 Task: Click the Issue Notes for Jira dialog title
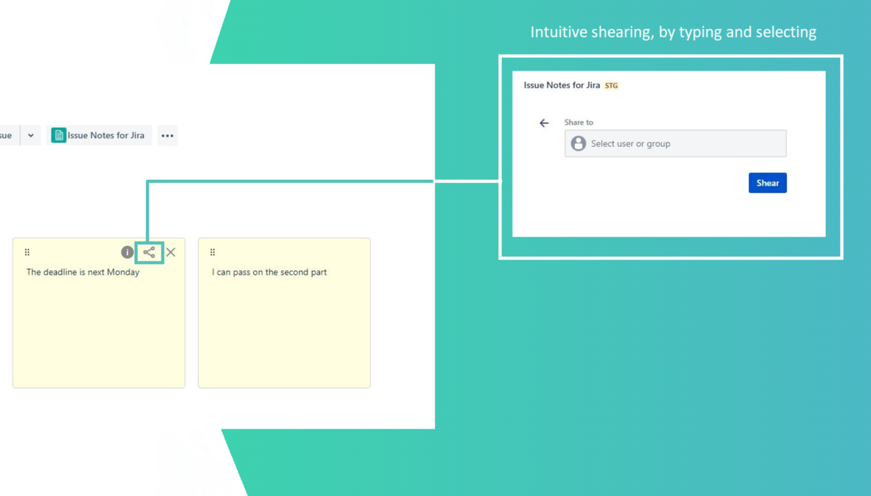[562, 85]
